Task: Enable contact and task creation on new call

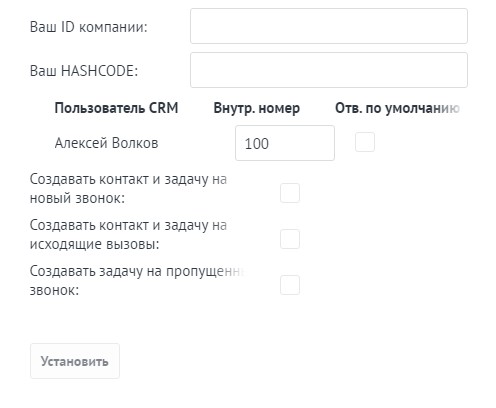Action: pyautogui.click(x=290, y=193)
